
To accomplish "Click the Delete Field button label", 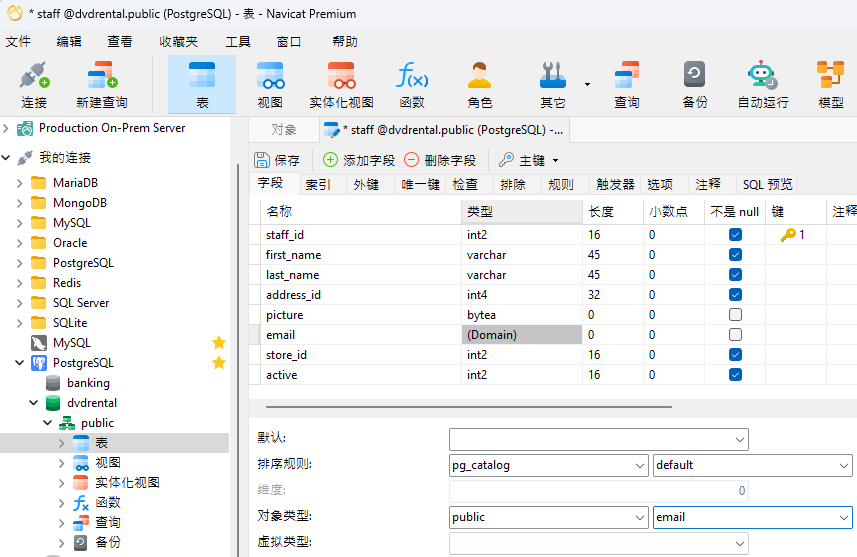I will [450, 160].
